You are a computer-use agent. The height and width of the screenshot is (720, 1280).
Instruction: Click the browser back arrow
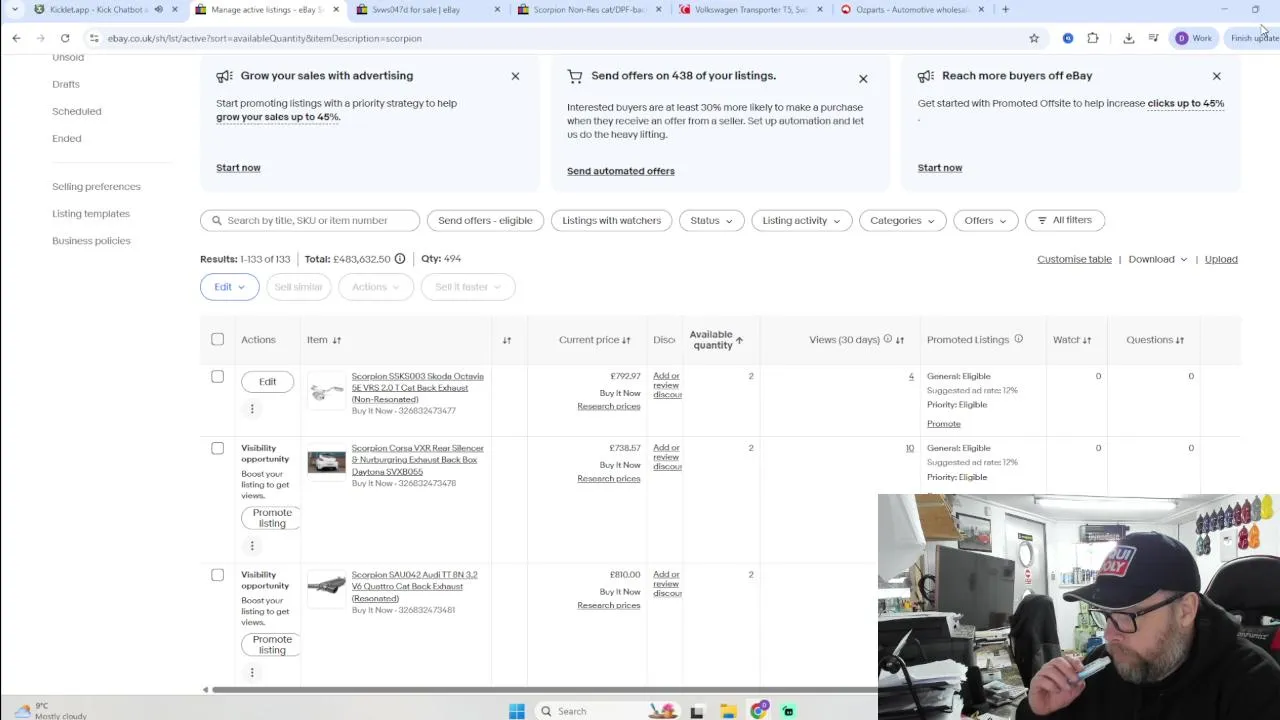pyautogui.click(x=16, y=38)
